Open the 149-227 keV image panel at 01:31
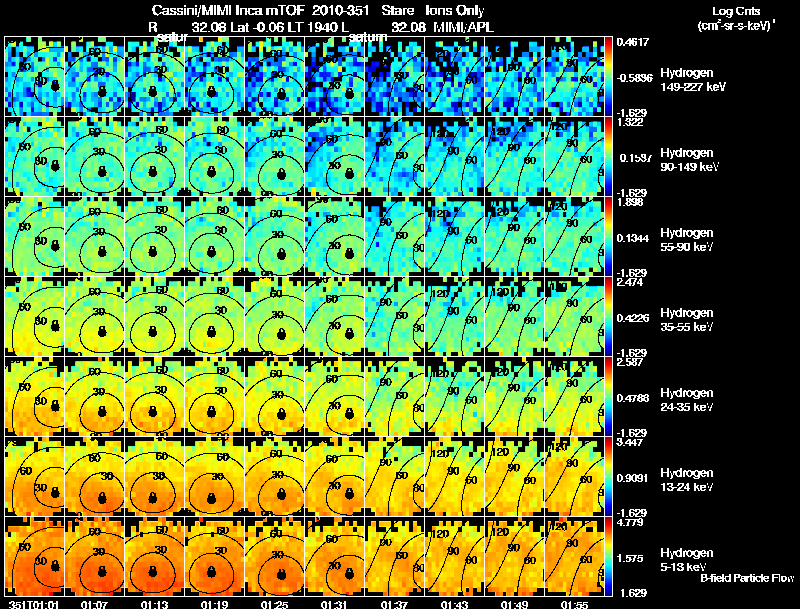Image resolution: width=800 pixels, height=609 pixels. (335, 76)
